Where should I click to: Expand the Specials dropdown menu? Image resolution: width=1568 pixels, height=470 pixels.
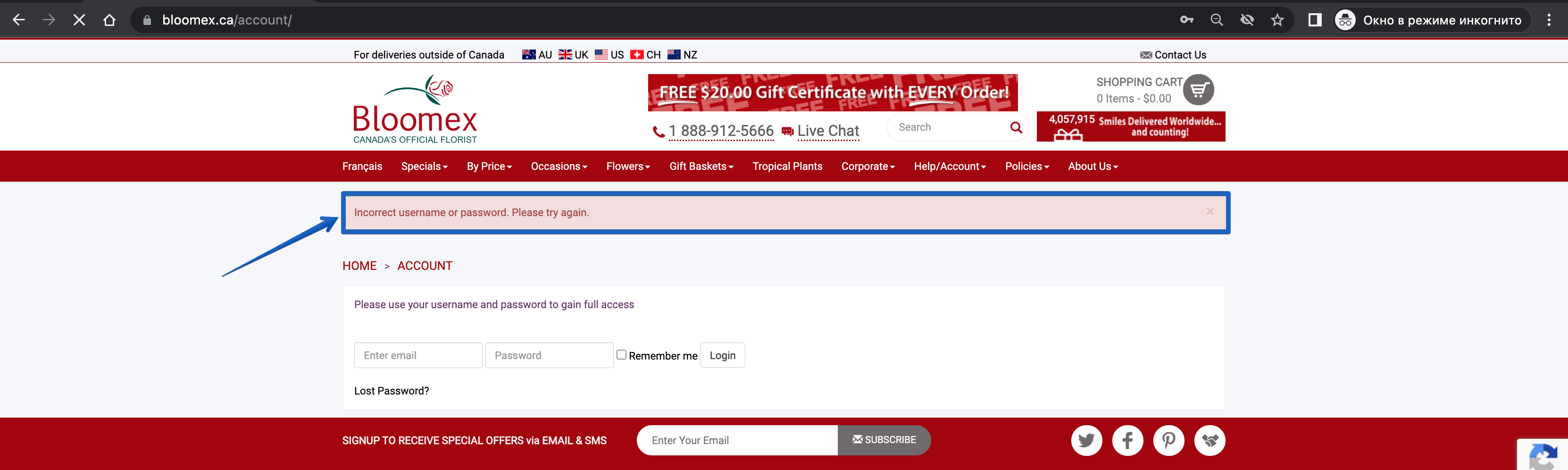tap(424, 166)
